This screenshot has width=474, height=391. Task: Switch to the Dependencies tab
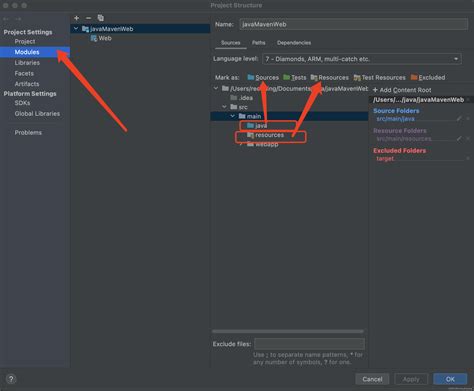pos(294,43)
